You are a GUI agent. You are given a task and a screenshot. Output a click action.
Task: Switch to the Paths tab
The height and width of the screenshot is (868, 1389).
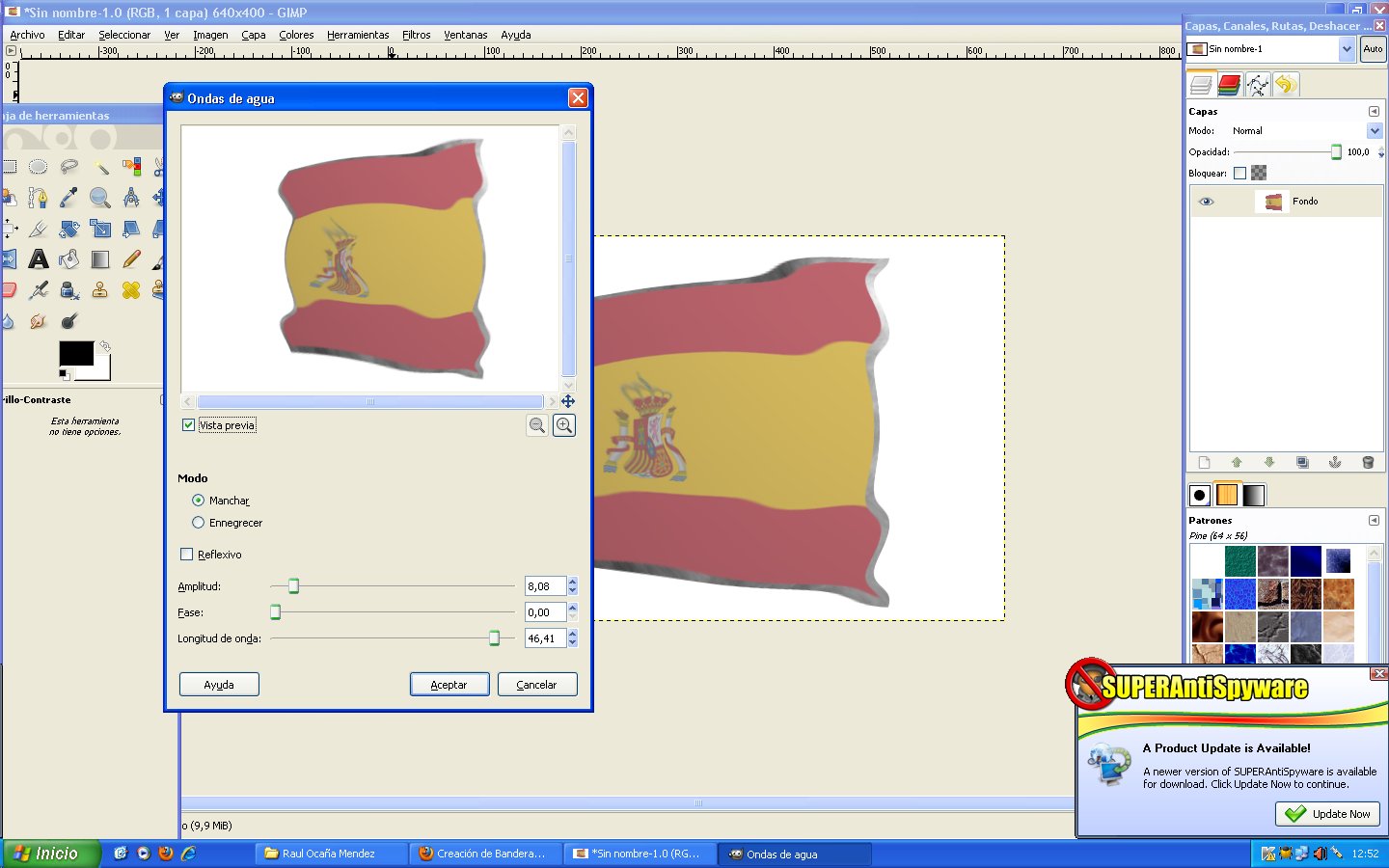pos(1257,85)
